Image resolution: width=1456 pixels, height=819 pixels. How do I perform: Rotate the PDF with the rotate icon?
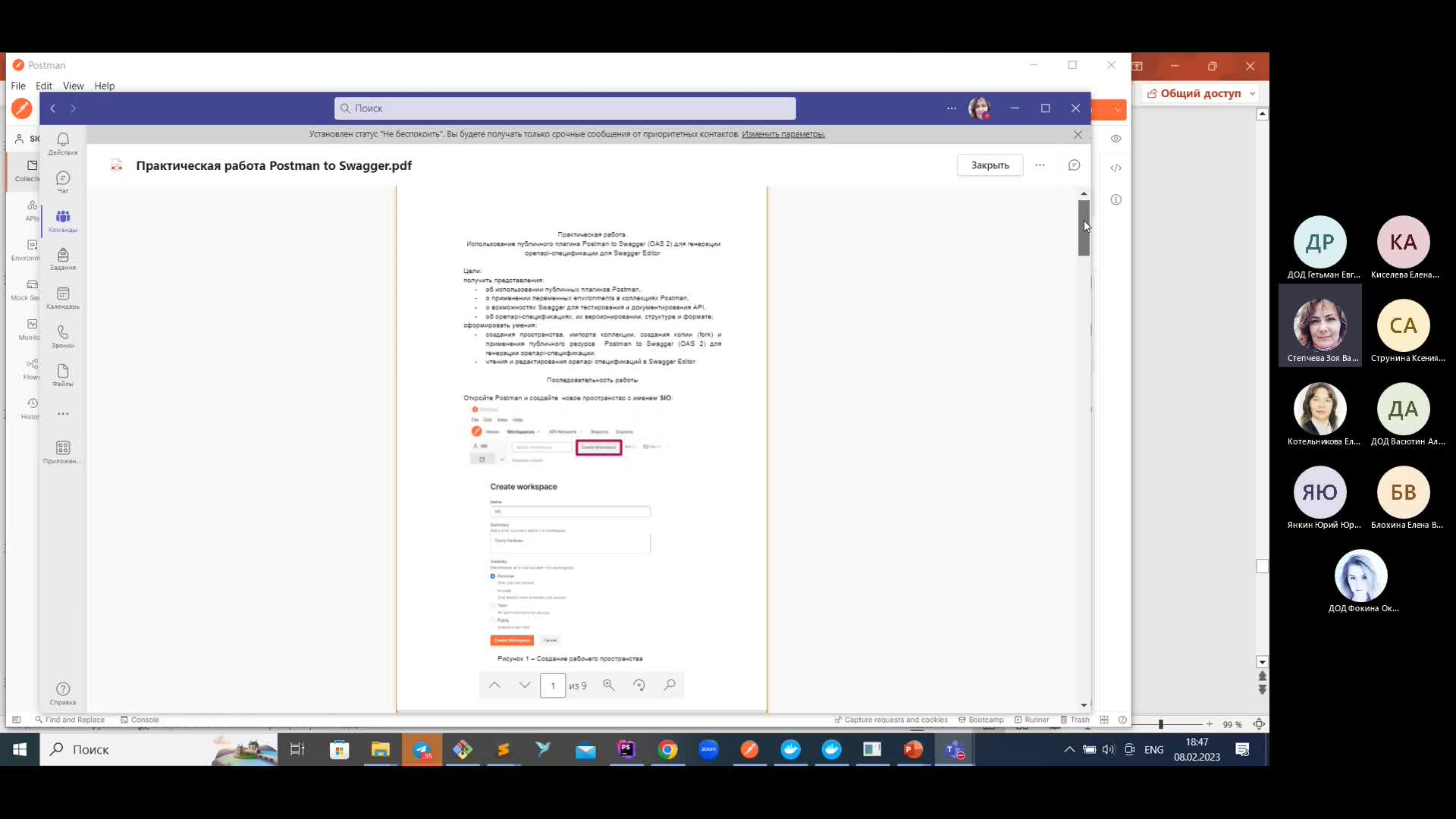[639, 686]
